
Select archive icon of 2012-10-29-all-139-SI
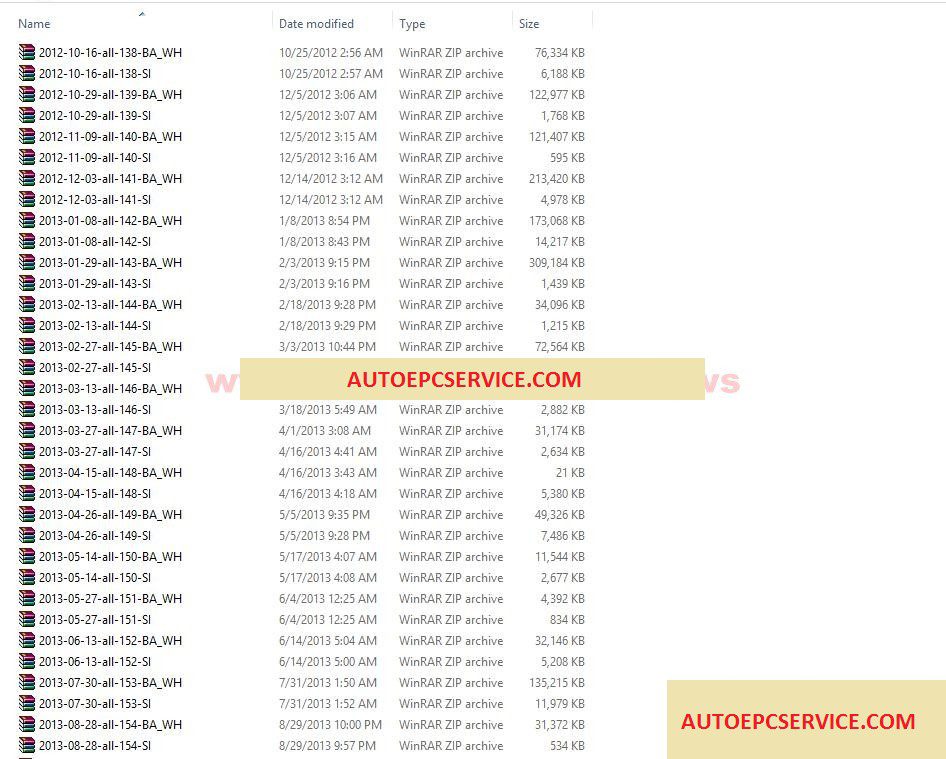click(27, 115)
